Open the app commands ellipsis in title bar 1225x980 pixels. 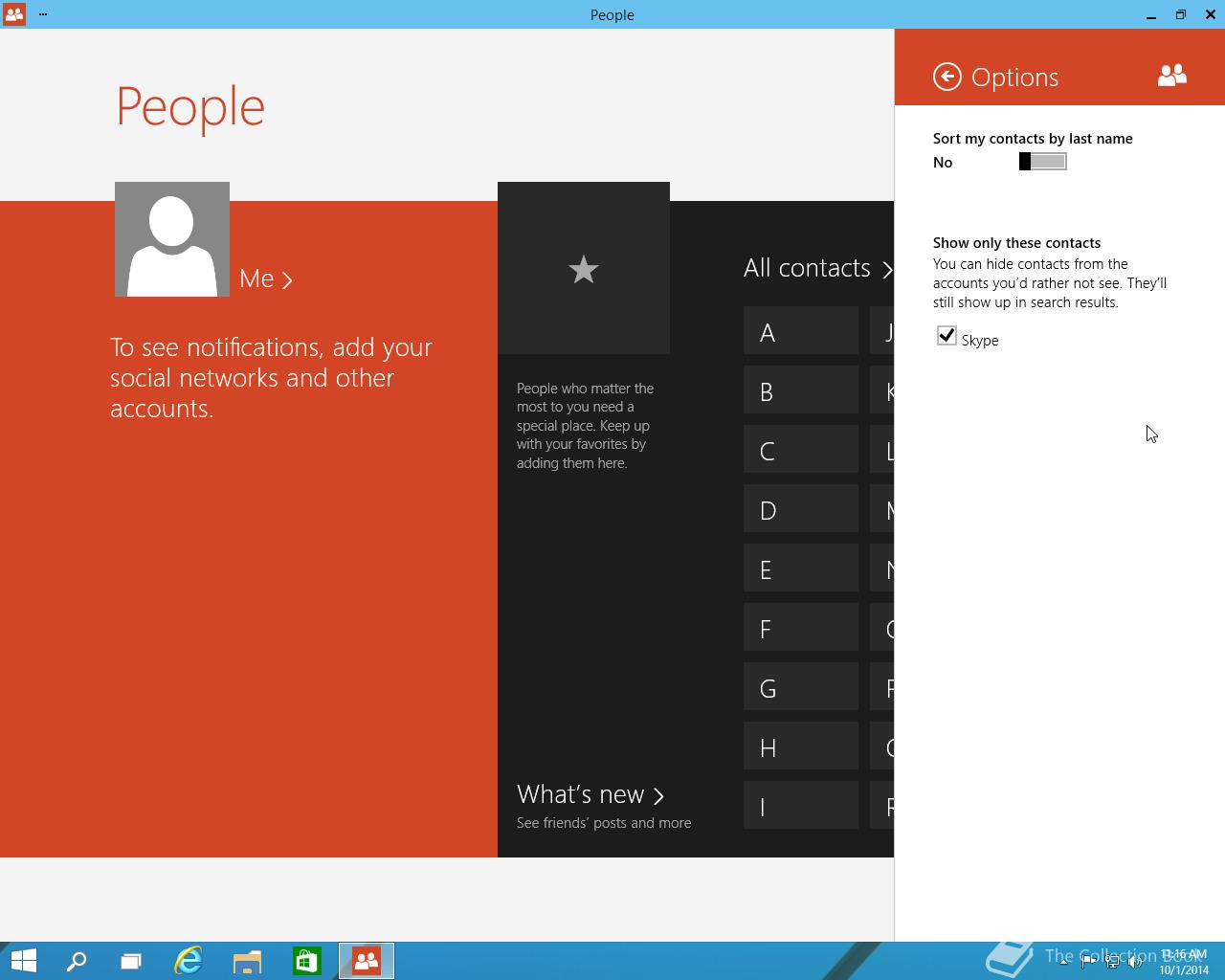coord(43,14)
